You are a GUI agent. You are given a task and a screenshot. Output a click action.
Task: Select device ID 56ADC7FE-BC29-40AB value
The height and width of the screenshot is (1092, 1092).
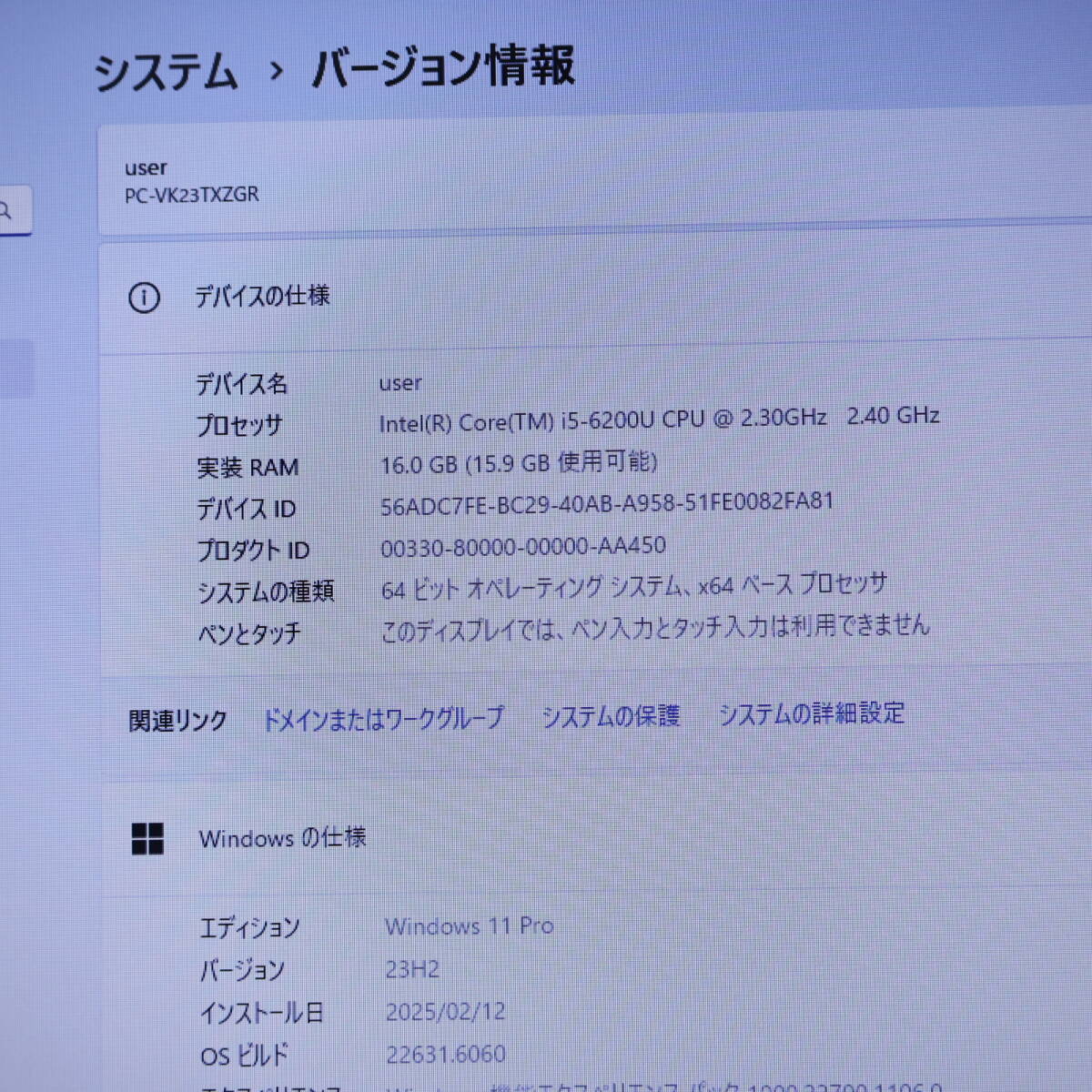tap(607, 503)
